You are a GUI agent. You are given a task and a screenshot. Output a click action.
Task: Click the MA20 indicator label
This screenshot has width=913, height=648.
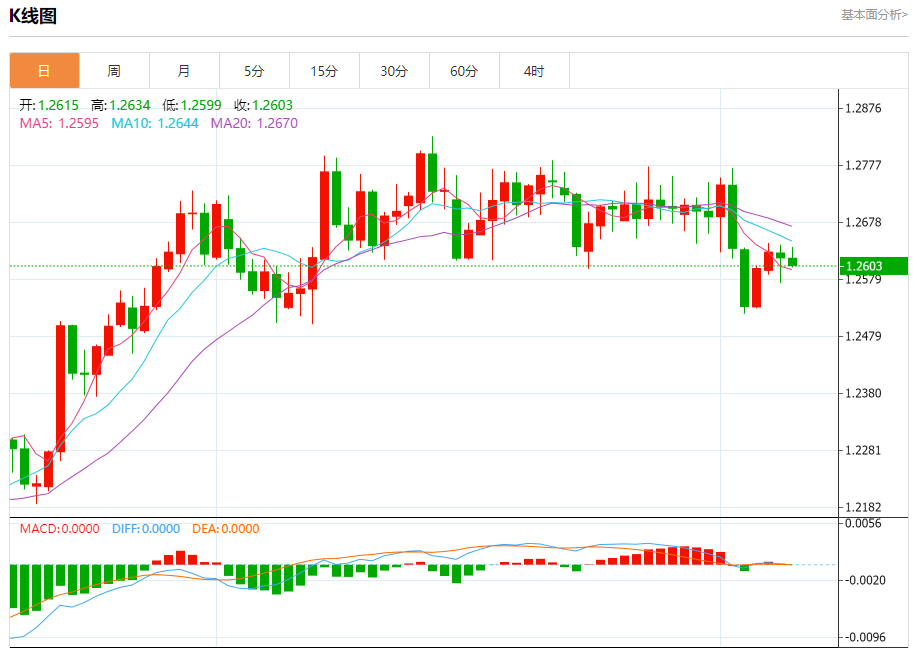(x=252, y=123)
